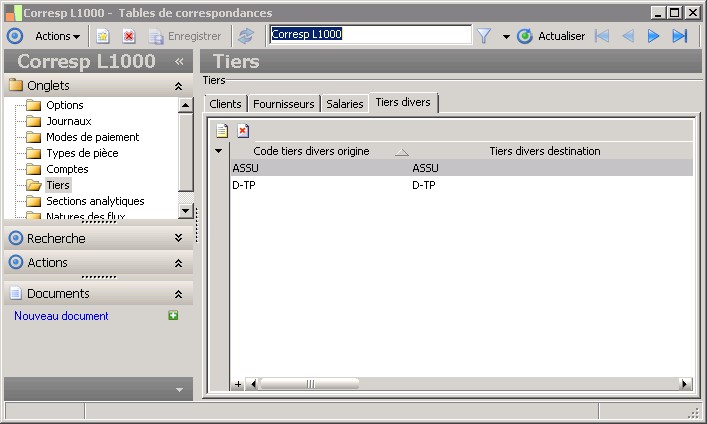The height and width of the screenshot is (424, 707).
Task: Open the filter dropdown arrow
Action: 506,37
